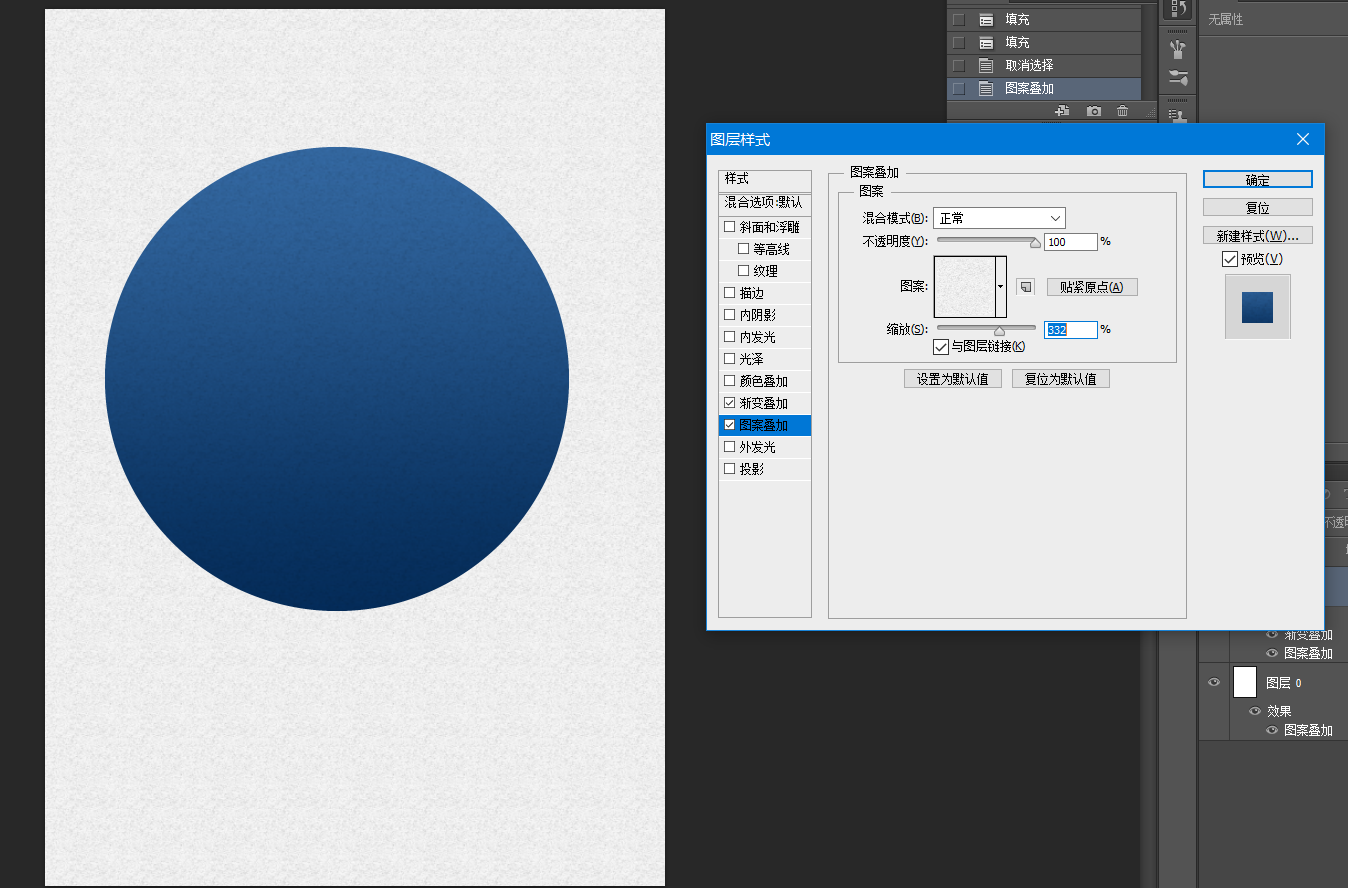Uncheck the 图案叠加 style checkbox

point(729,425)
